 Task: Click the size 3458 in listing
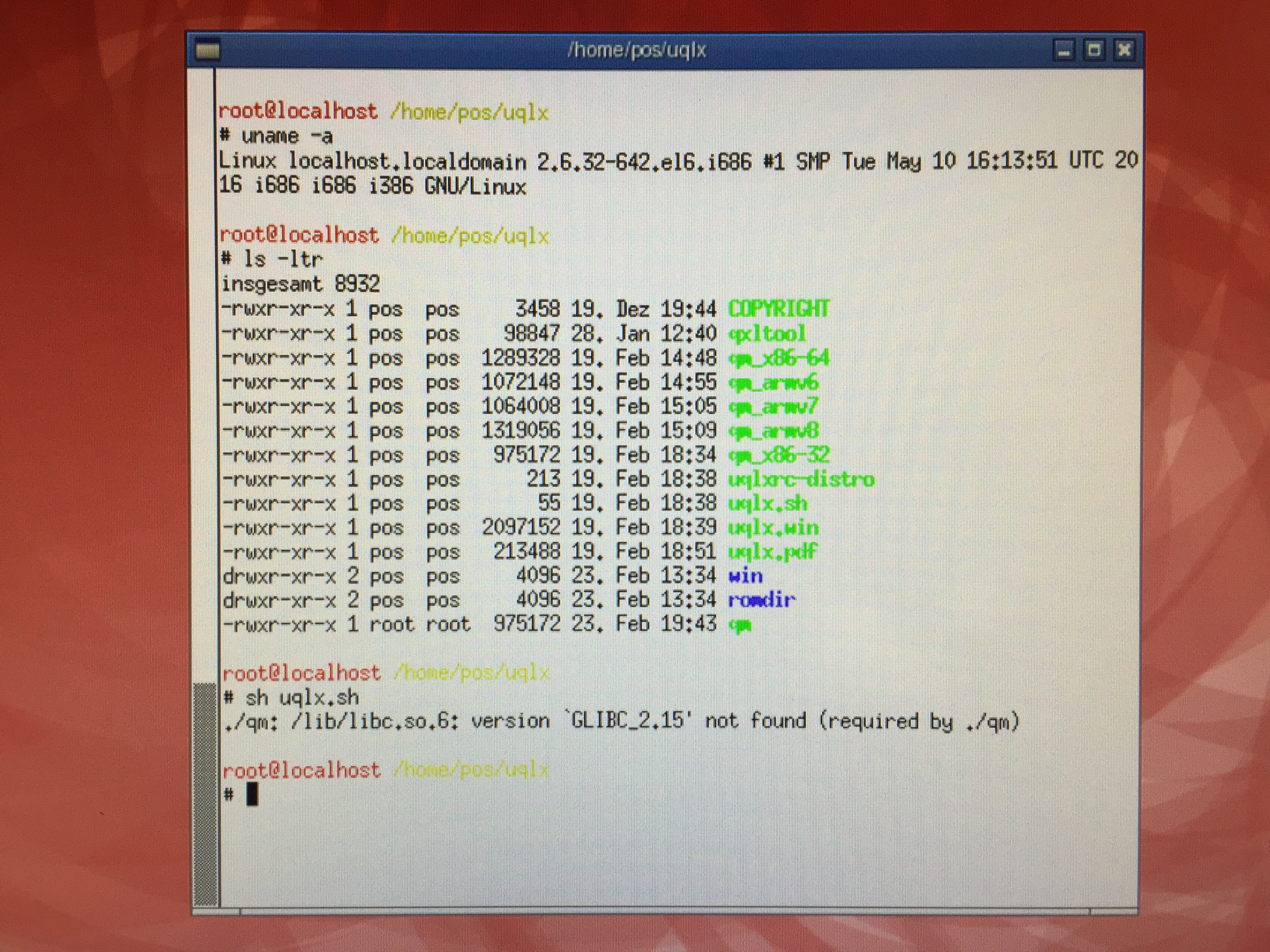(x=537, y=309)
